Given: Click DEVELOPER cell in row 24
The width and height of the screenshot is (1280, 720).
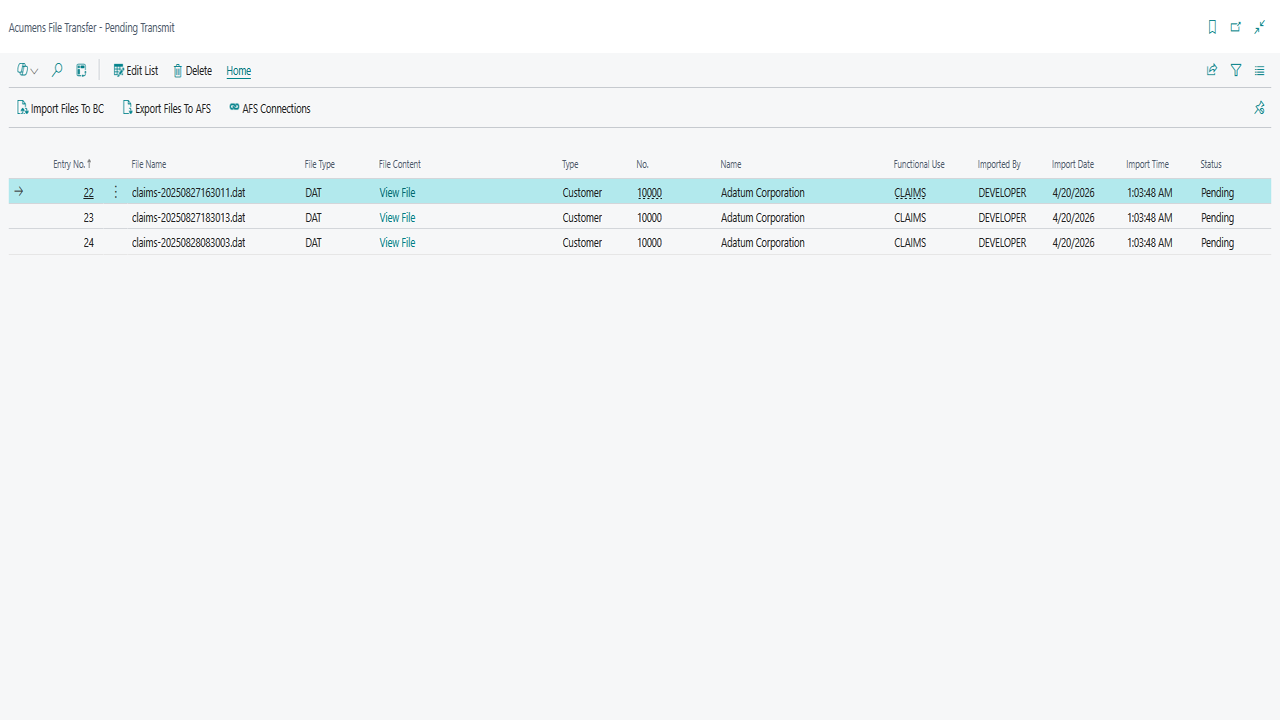Looking at the screenshot, I should click(1002, 243).
